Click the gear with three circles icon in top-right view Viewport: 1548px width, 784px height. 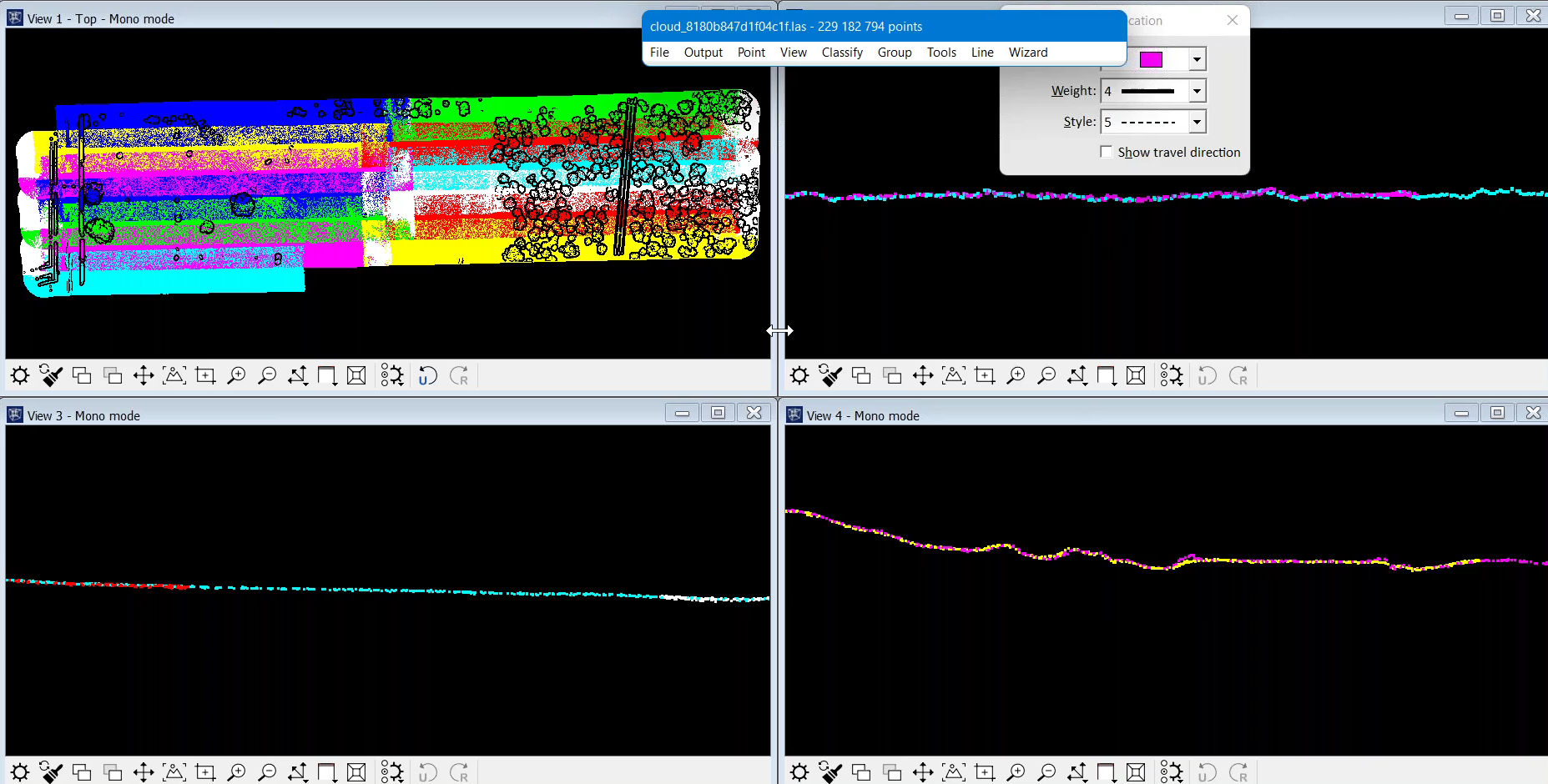coord(1172,375)
